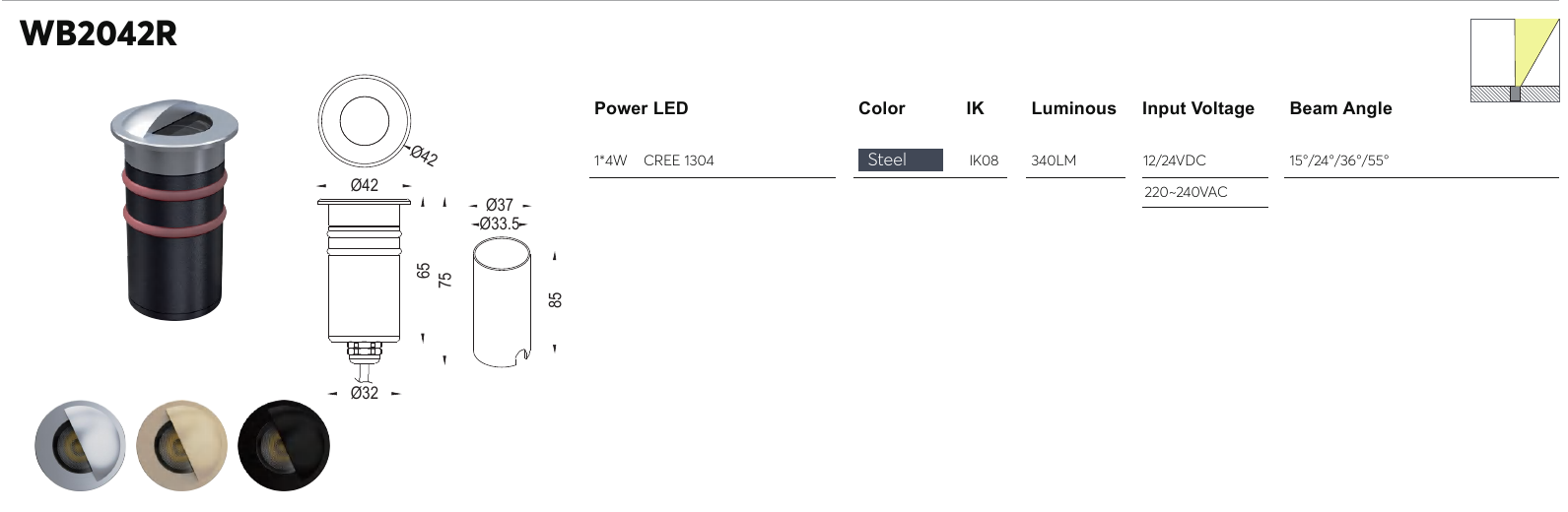Click the Steel color swatch

point(900,160)
